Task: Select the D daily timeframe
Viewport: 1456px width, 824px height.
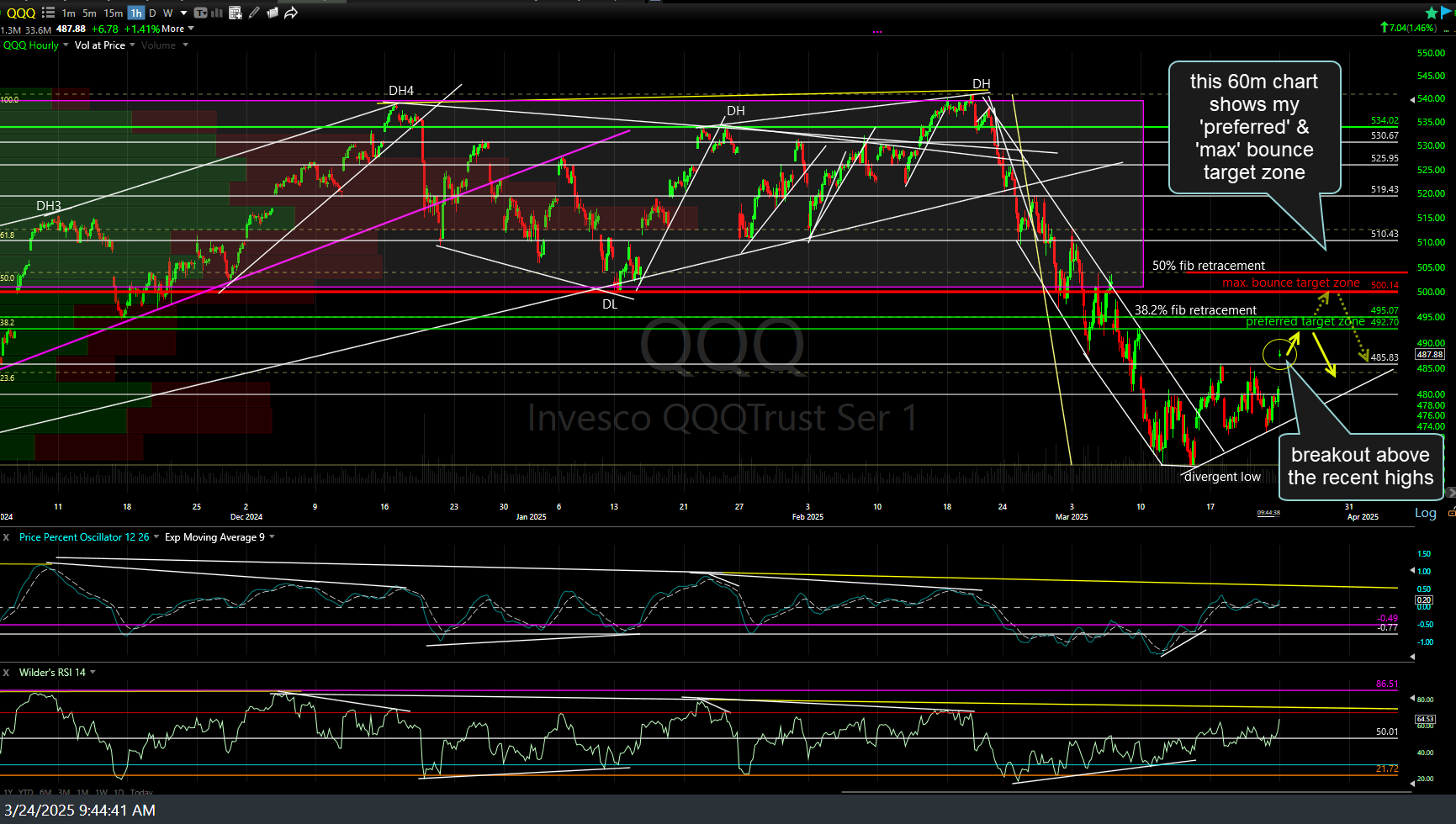Action: (152, 13)
